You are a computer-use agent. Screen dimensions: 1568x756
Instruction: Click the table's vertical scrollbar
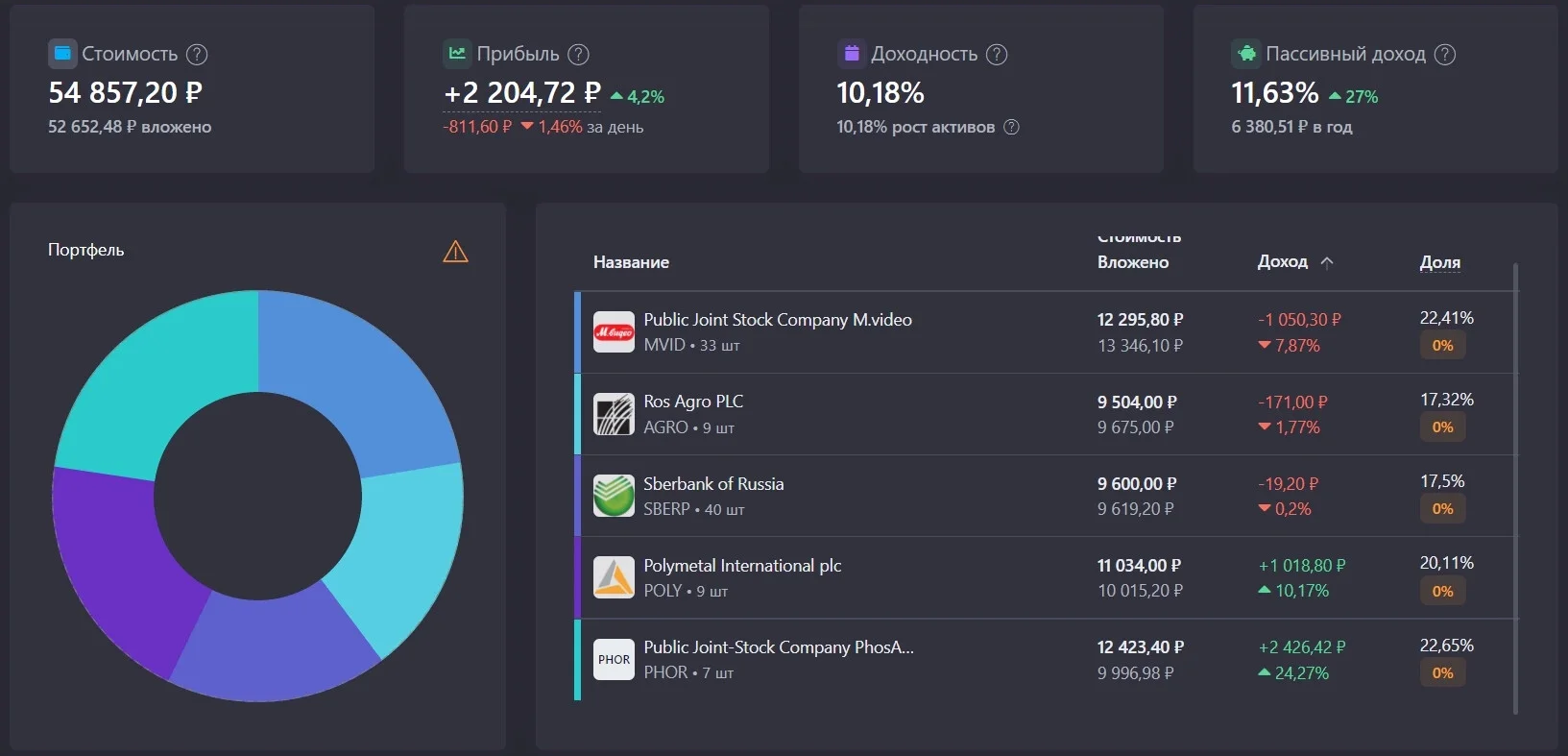click(x=1515, y=488)
